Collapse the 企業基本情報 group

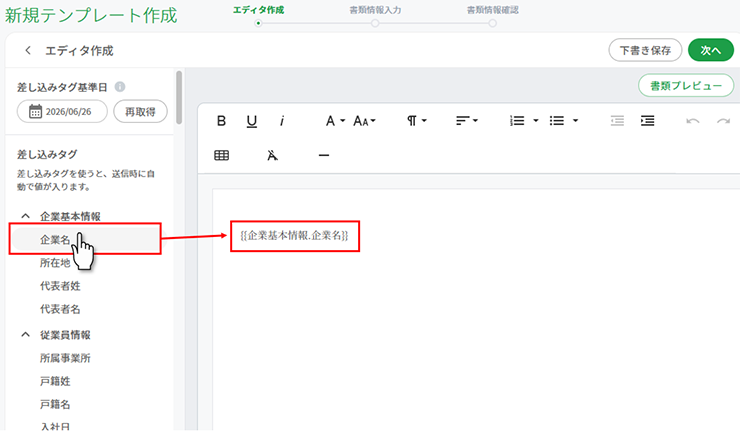25,216
